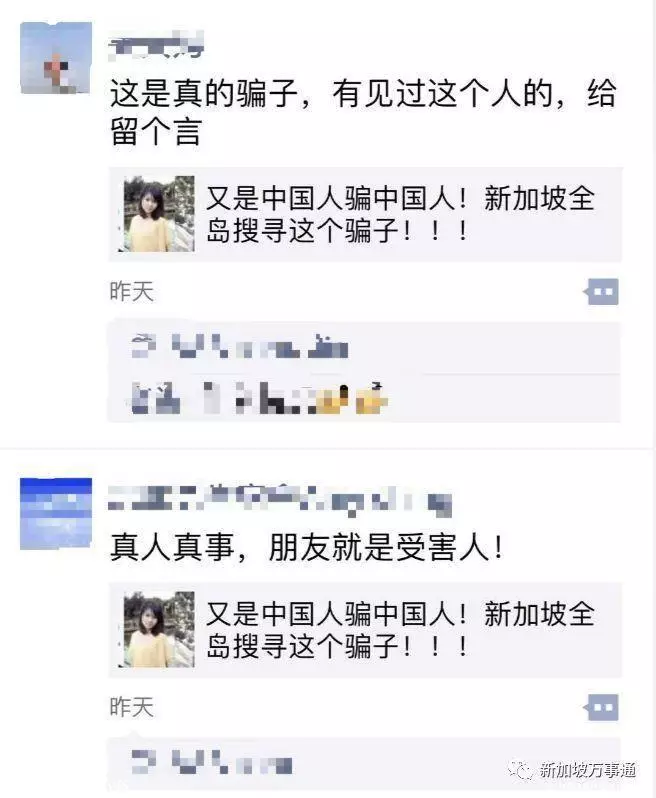This screenshot has width=656, height=798.
Task: Tap second poster's blue blurred avatar
Action: [56, 514]
